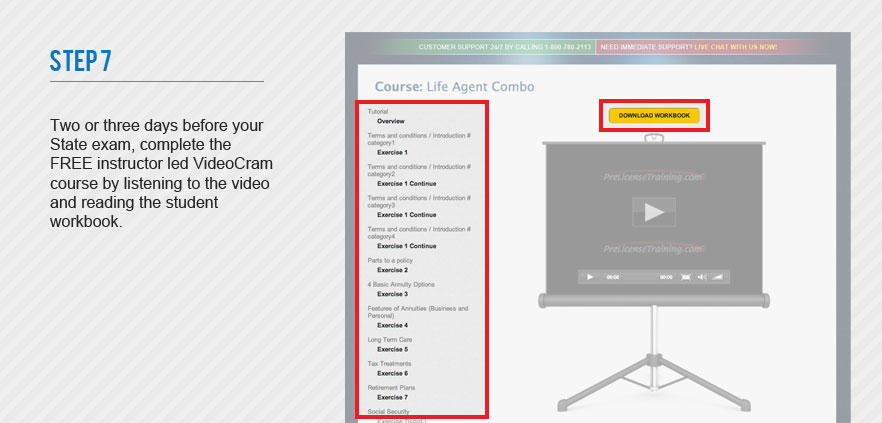Open Exercise 6 under Tax Treatments
This screenshot has width=882, height=423.
[392, 373]
